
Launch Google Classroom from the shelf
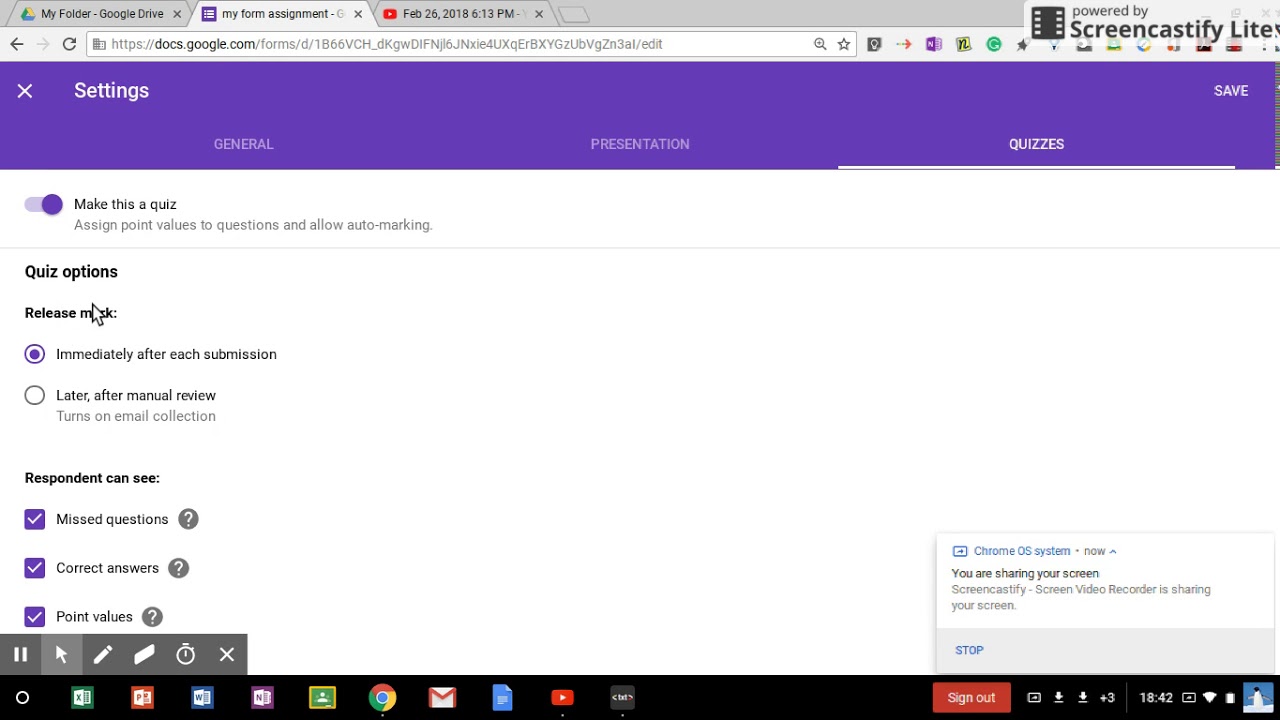pyautogui.click(x=322, y=698)
